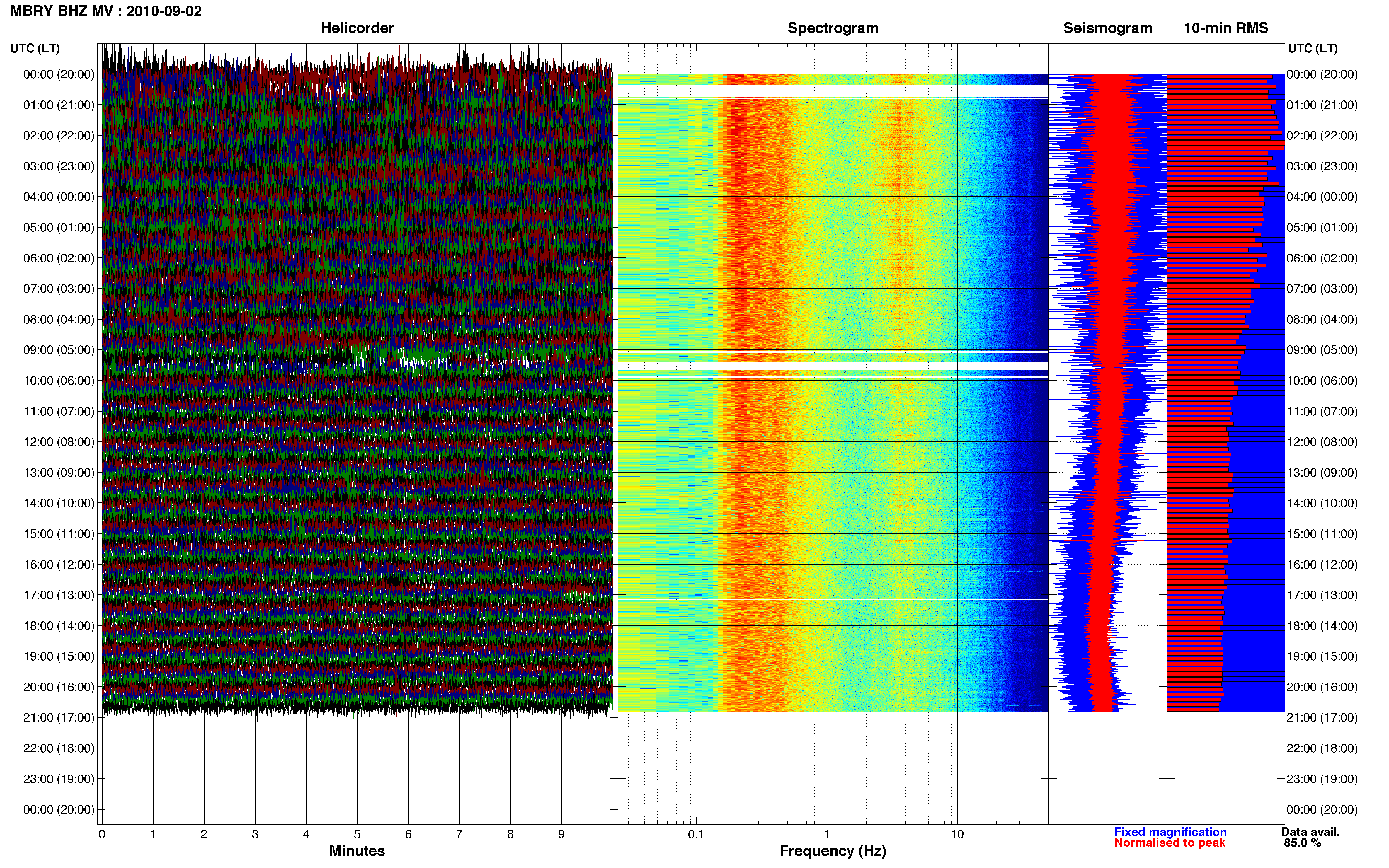This screenshot has height=868, width=1389.
Task: Click the left UTC (LT) axis header
Action: (x=35, y=48)
